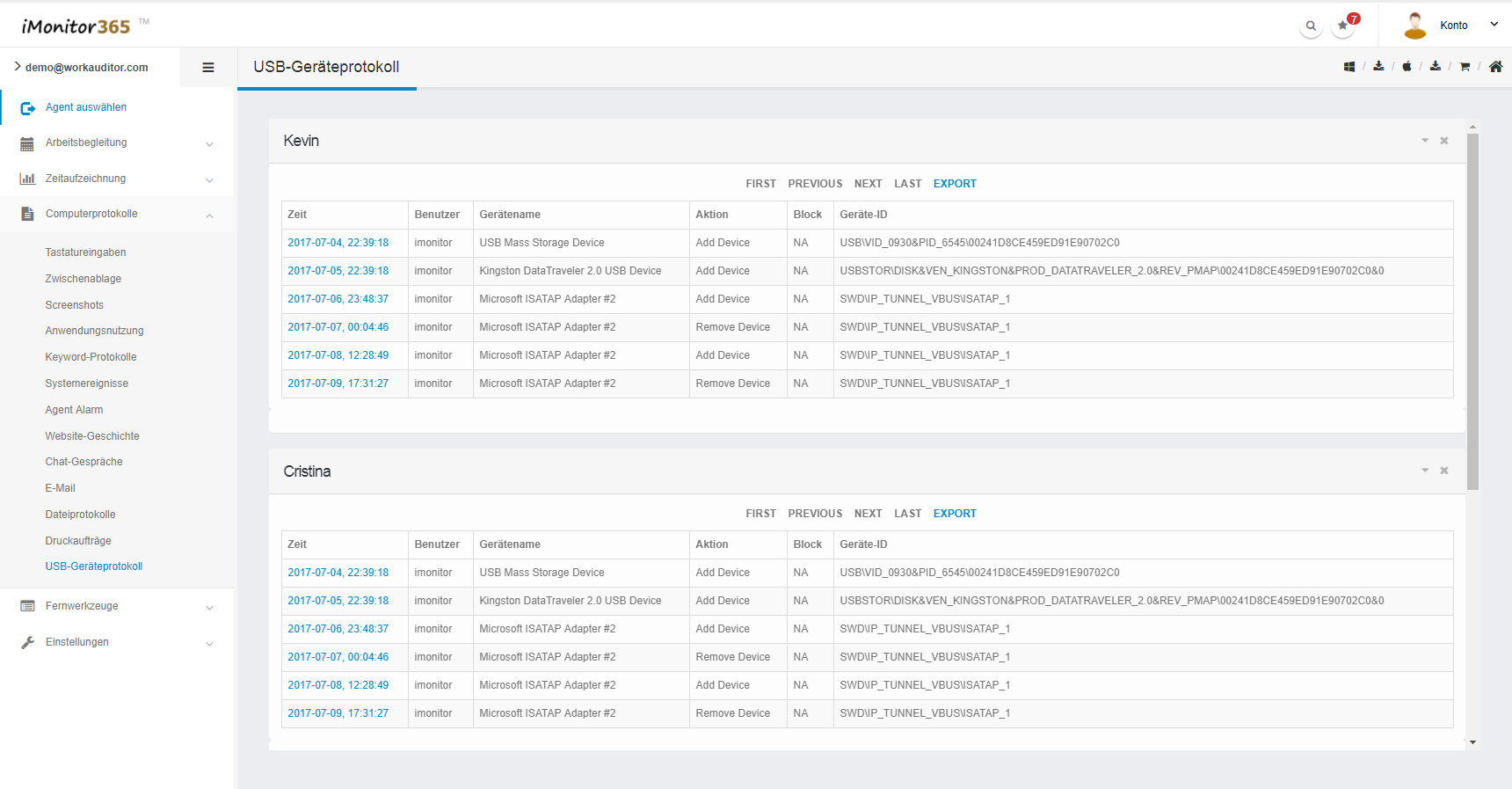Click the download icon next to Windows logo
Screen dimensions: 1512x789
click(1378, 67)
